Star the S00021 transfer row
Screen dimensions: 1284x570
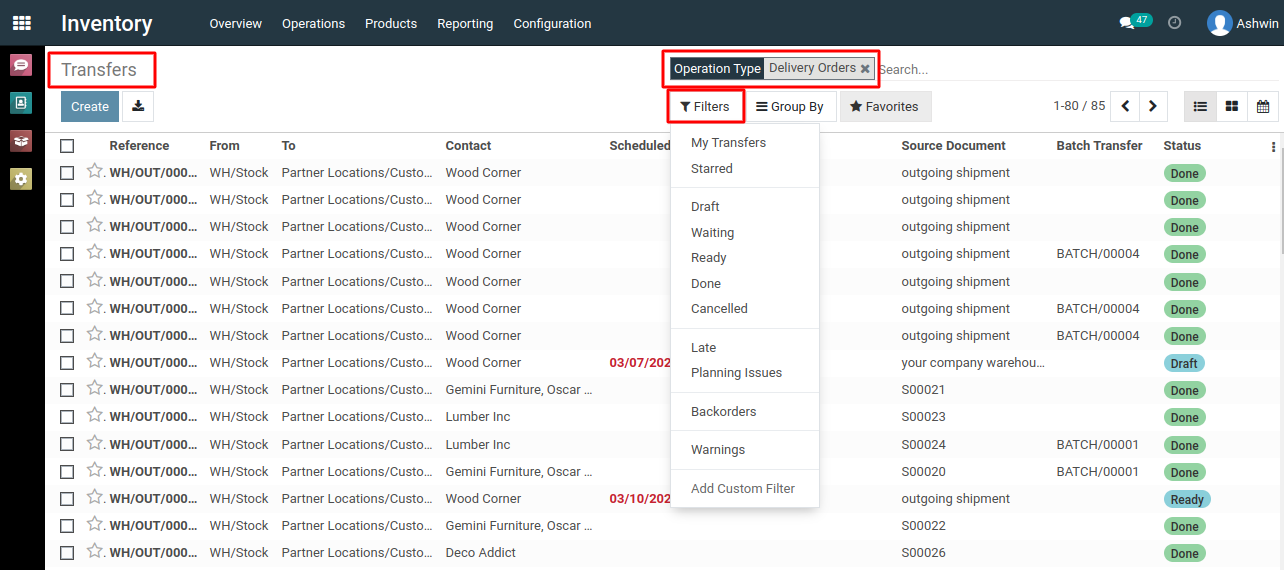pos(95,388)
